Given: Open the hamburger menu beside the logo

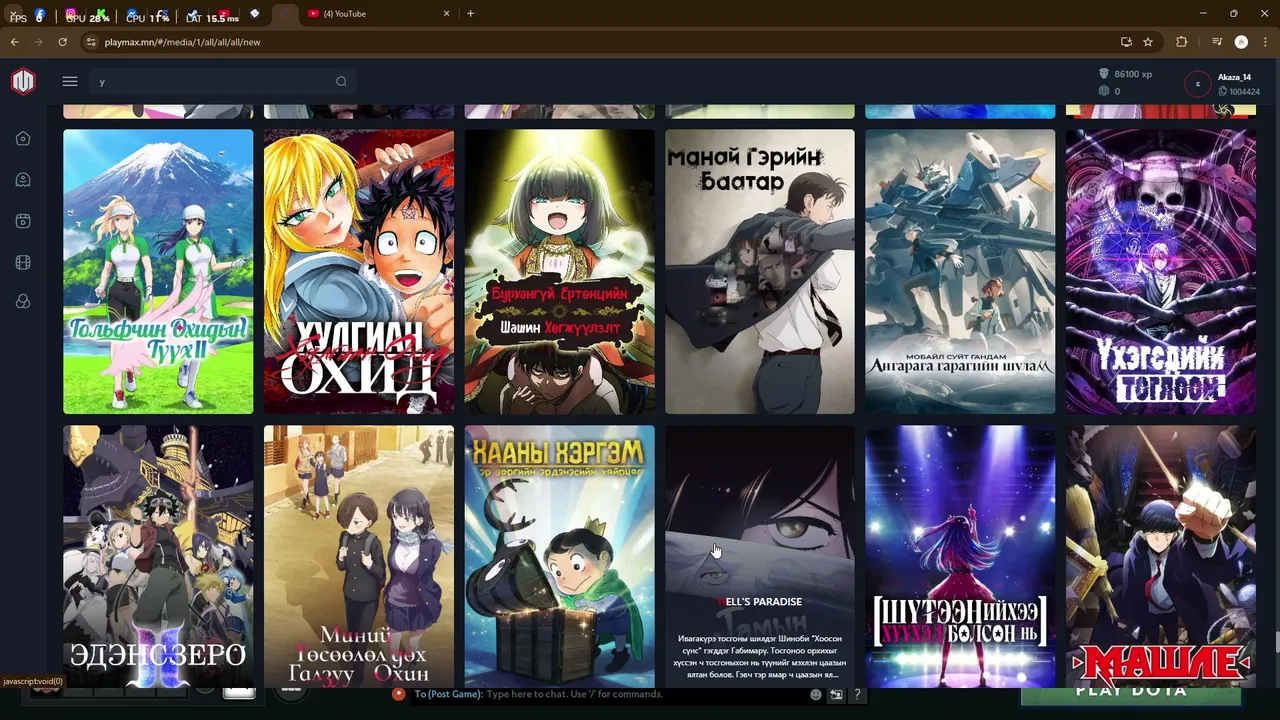Looking at the screenshot, I should pos(70,82).
